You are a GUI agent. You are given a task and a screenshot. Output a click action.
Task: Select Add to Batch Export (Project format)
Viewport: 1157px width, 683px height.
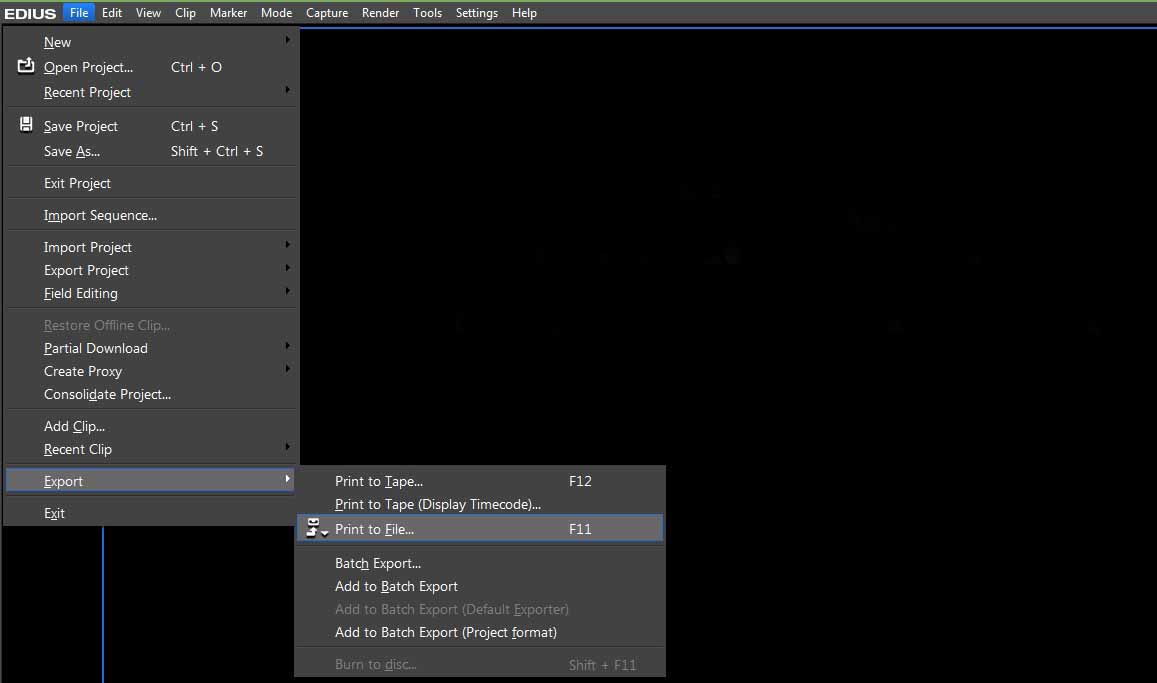tap(446, 632)
